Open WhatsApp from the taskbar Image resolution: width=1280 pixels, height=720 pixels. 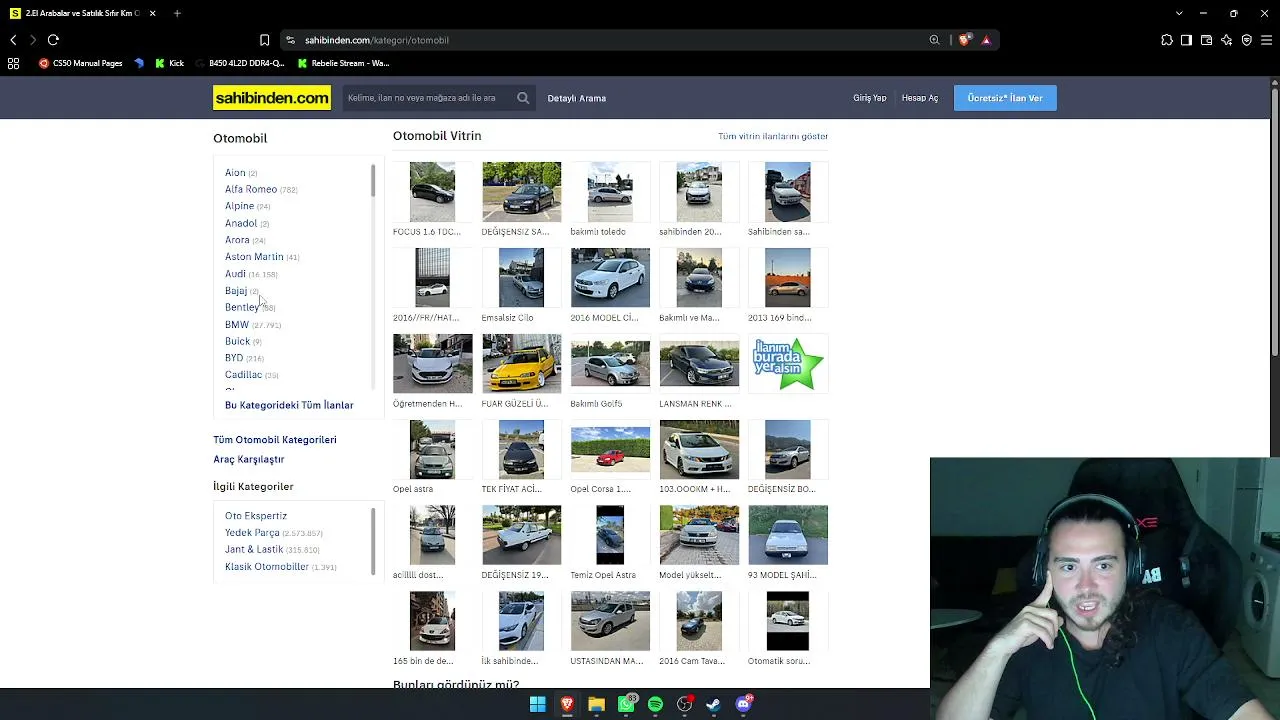(626, 704)
